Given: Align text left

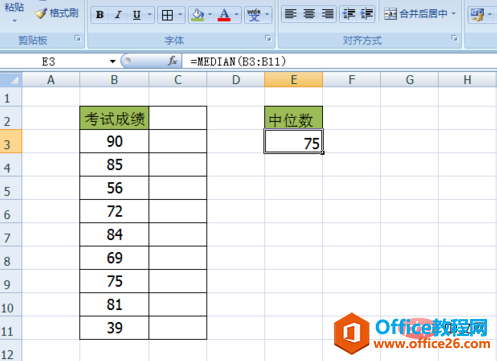Looking at the screenshot, I should (291, 14).
